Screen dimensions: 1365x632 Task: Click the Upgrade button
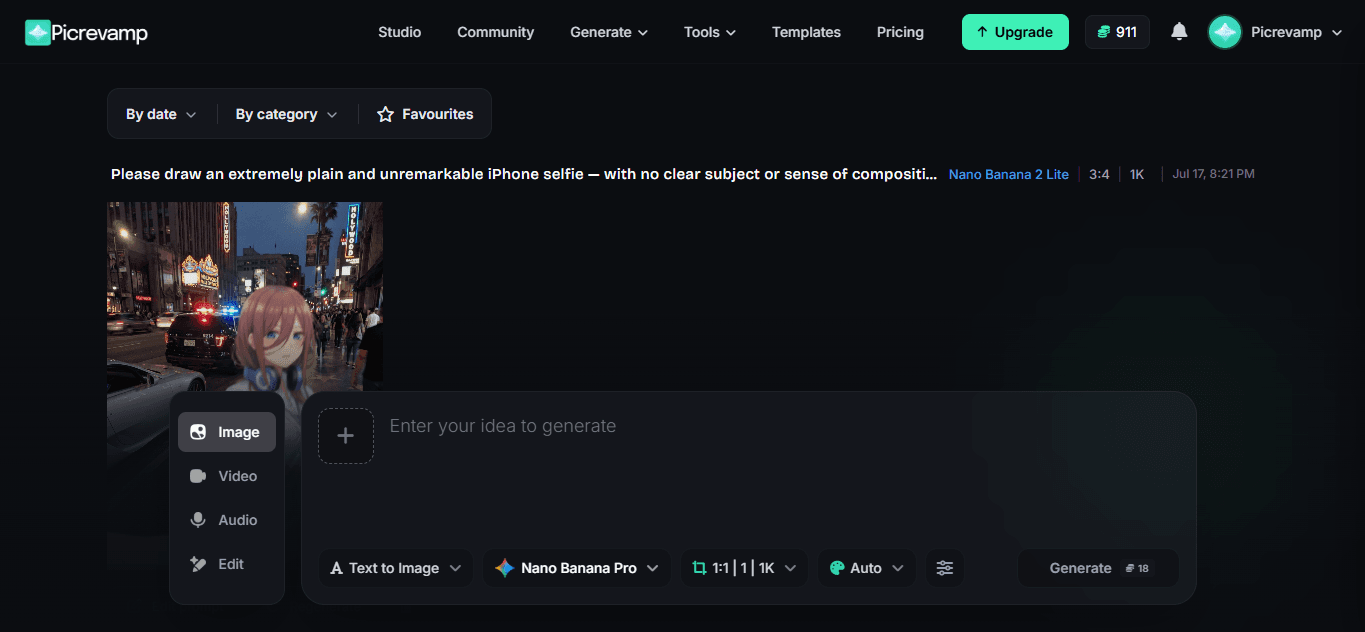[1015, 32]
